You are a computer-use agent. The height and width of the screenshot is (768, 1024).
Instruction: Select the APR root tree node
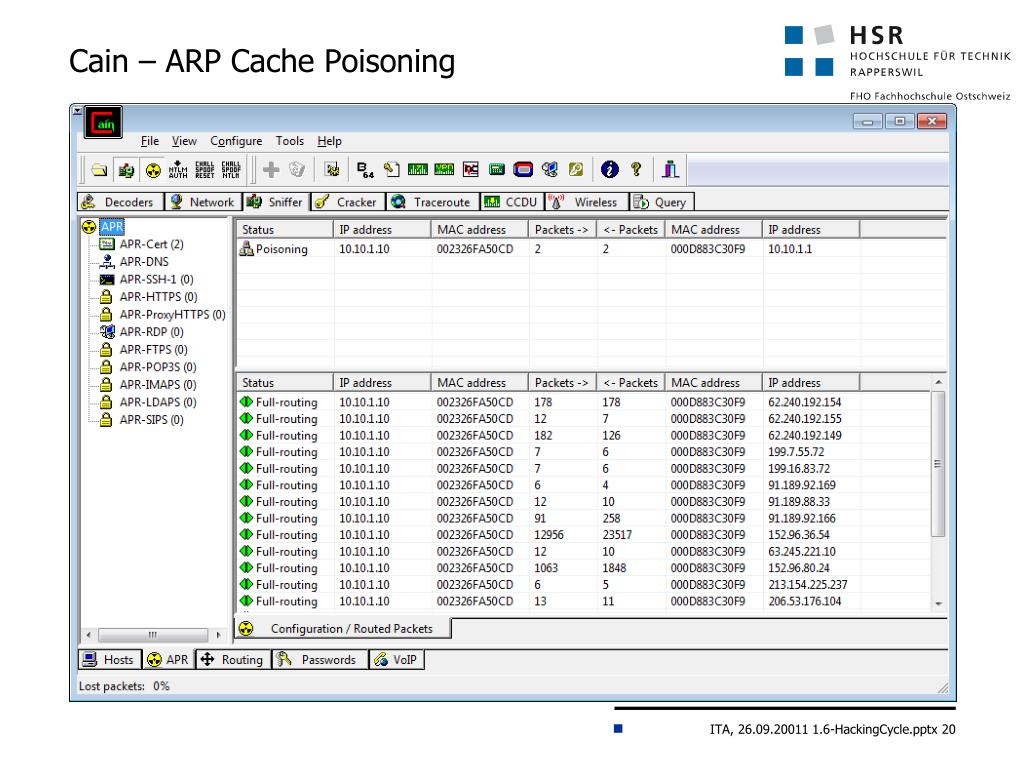point(112,227)
